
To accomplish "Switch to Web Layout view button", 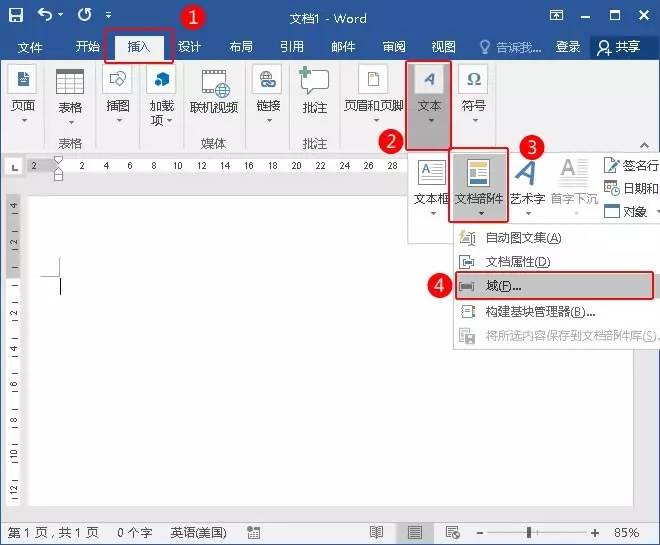I will [x=451, y=533].
